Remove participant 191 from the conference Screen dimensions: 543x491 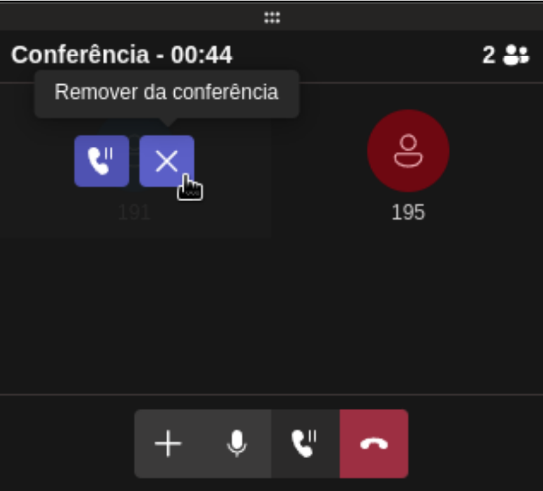pyautogui.click(x=167, y=161)
